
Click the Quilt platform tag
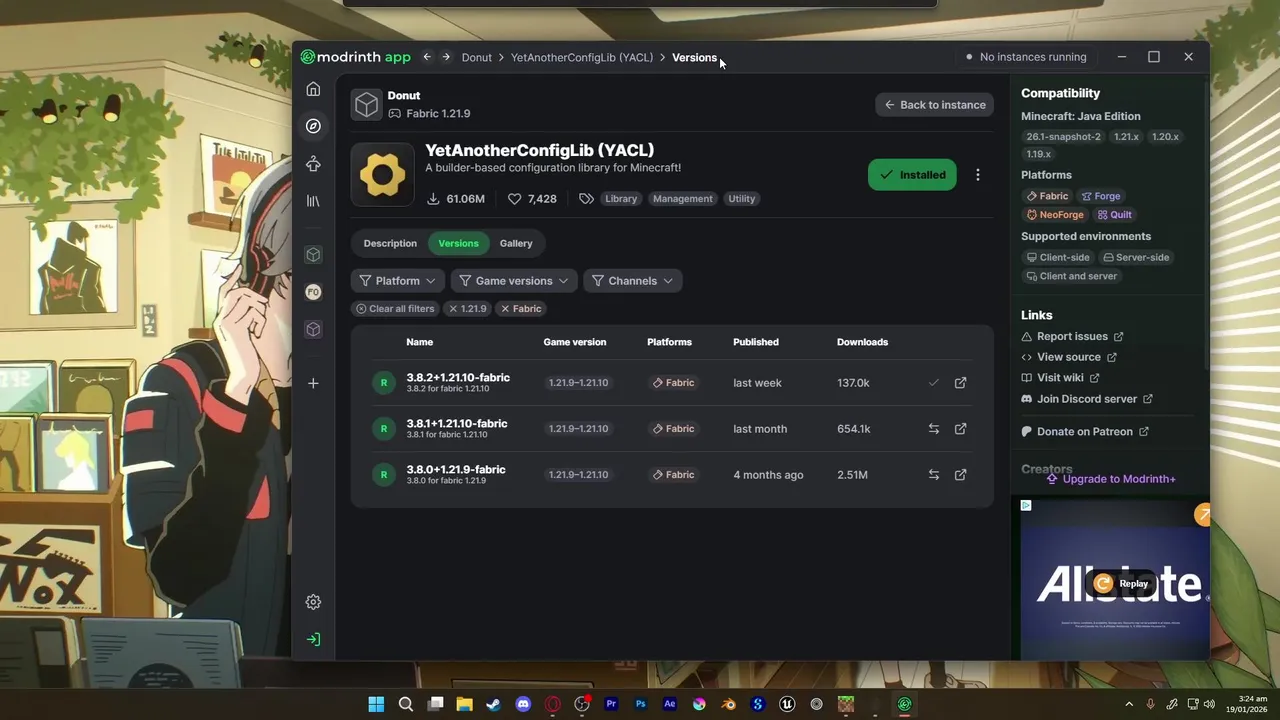pyautogui.click(x=1114, y=215)
